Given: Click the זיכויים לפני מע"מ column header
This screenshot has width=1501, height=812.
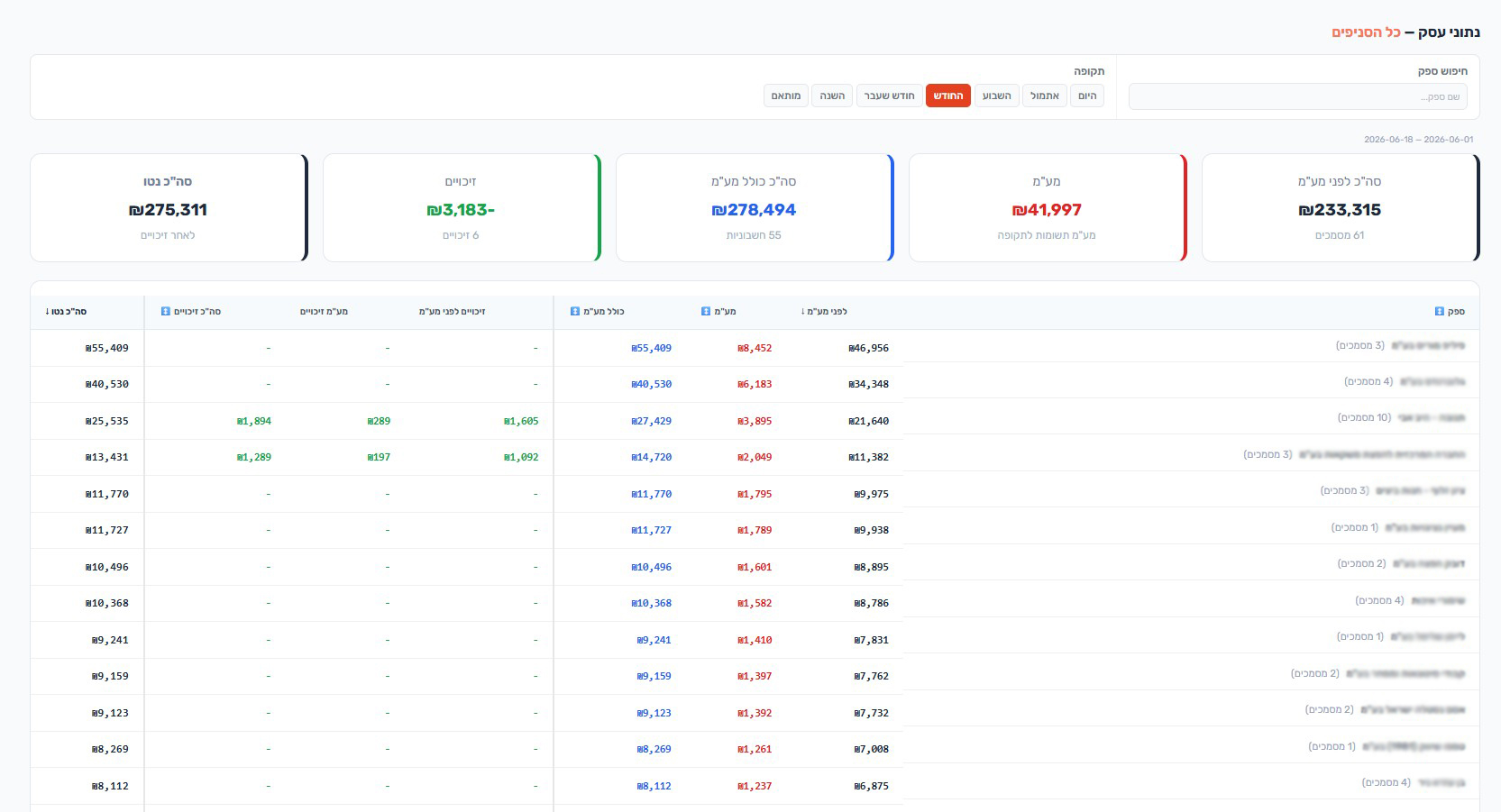Looking at the screenshot, I should pyautogui.click(x=452, y=312).
